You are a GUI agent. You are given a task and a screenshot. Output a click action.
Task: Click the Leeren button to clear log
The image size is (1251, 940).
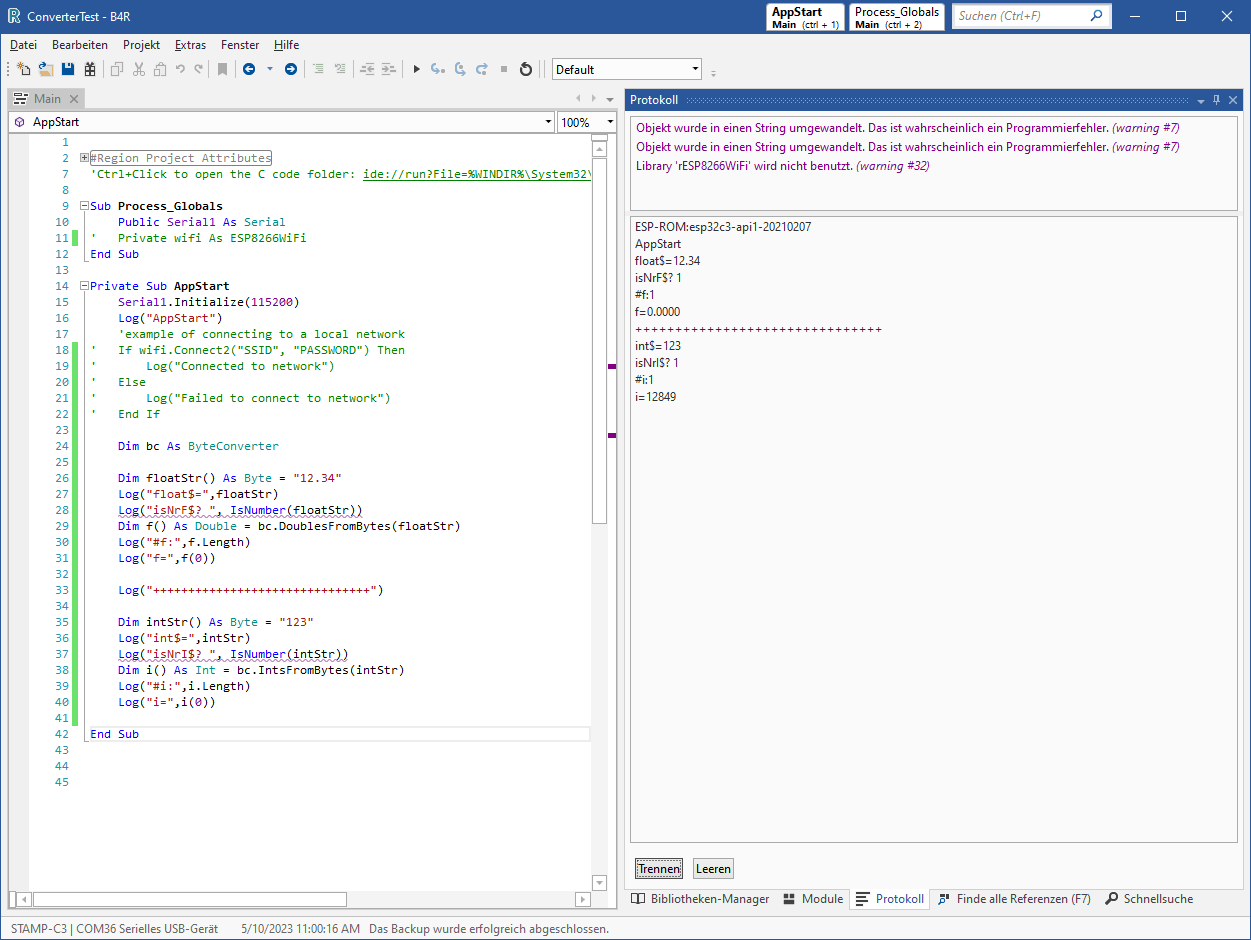pyautogui.click(x=713, y=869)
